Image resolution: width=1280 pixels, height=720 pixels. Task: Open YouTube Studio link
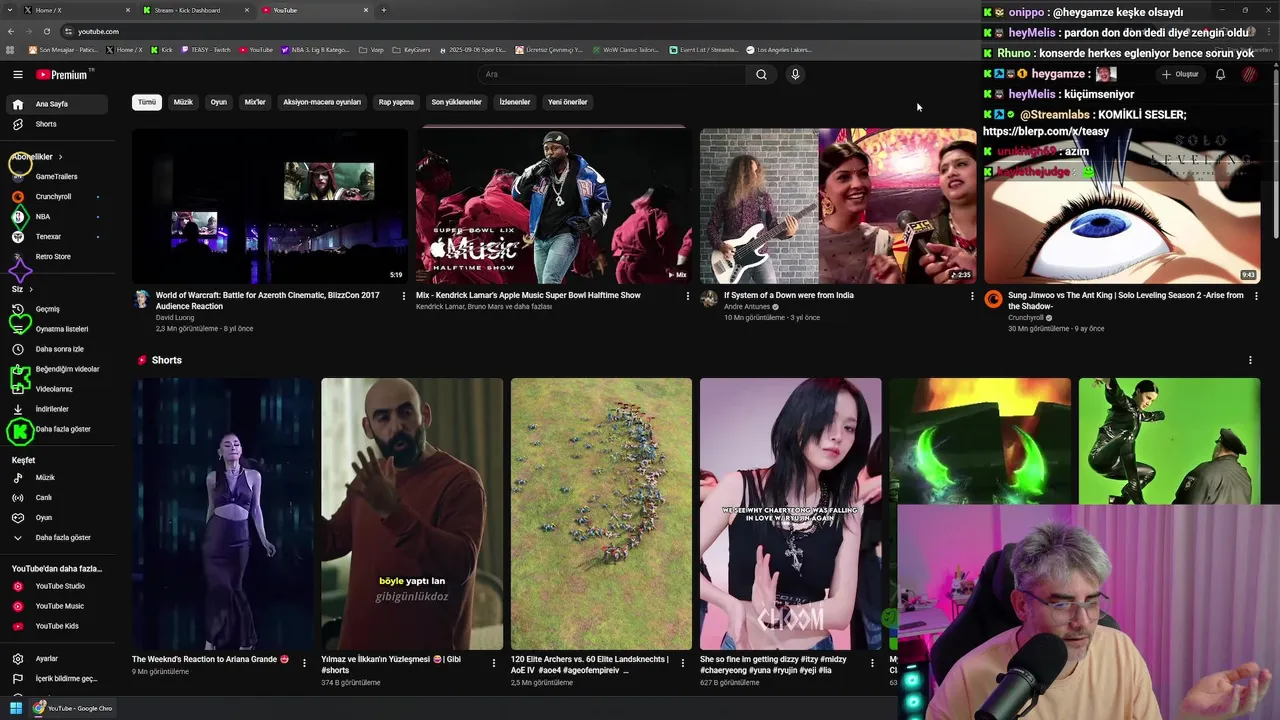pyautogui.click(x=59, y=586)
